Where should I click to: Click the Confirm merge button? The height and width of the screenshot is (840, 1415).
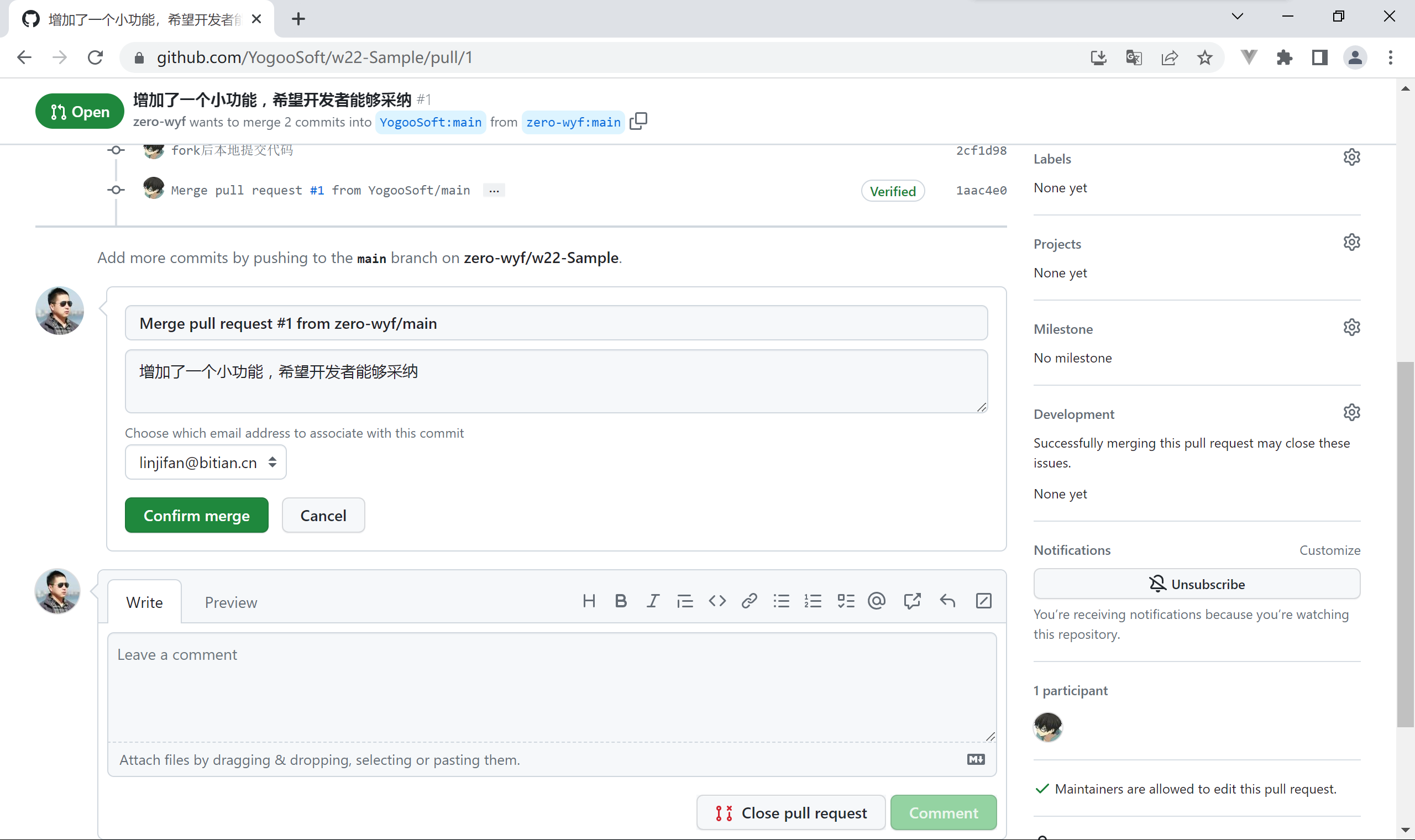[x=196, y=514]
